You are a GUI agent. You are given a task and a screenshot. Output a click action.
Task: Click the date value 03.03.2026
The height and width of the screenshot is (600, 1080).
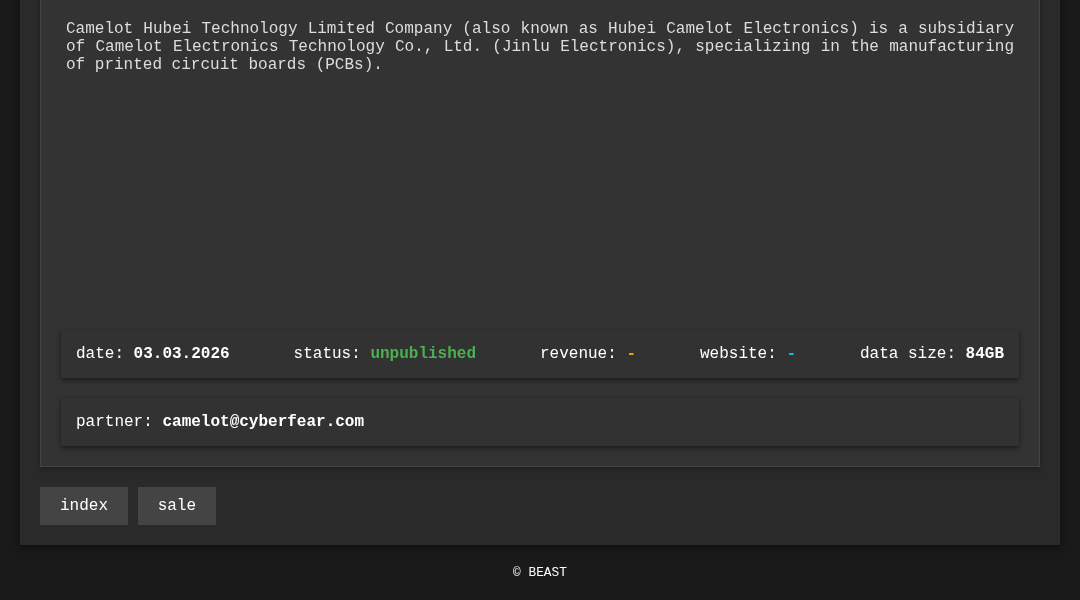181,353
